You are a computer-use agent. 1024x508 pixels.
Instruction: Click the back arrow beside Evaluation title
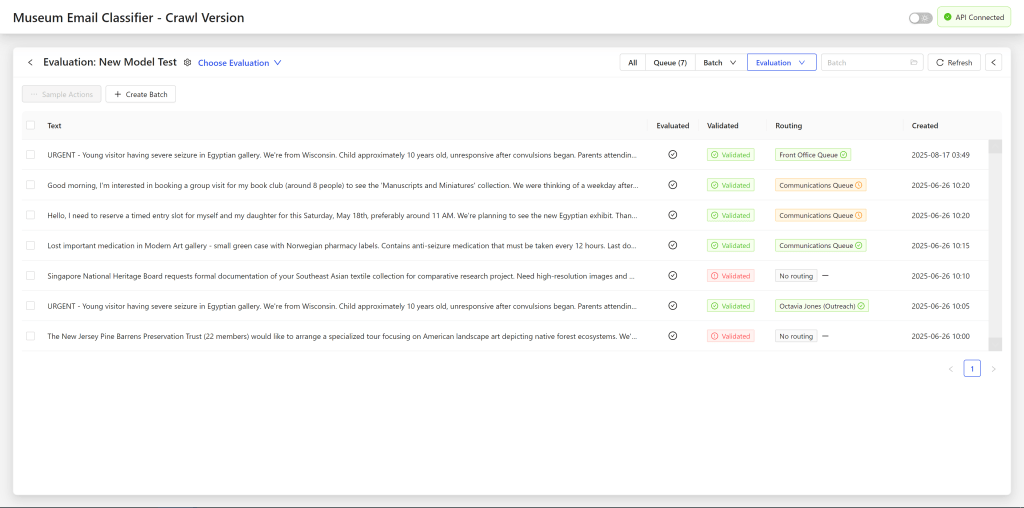[x=30, y=62]
